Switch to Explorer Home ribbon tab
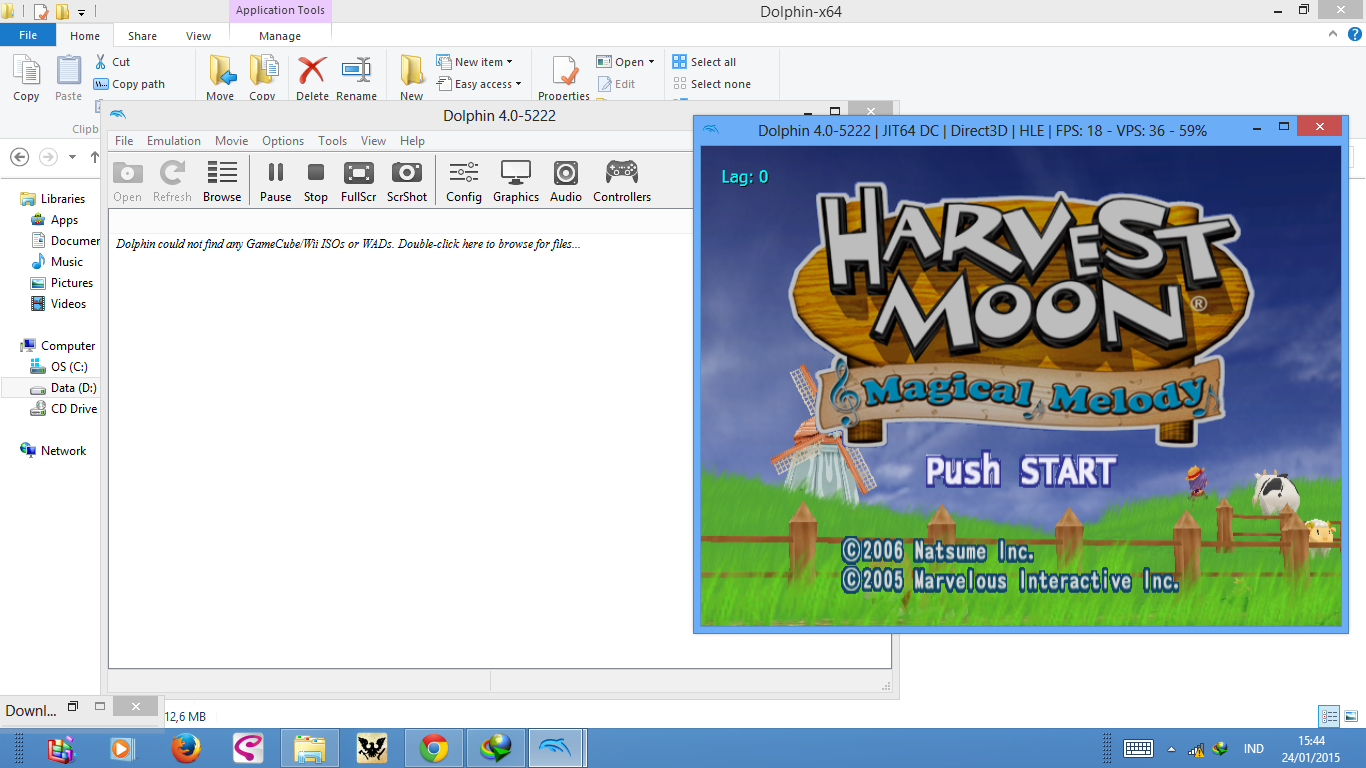 tap(85, 36)
